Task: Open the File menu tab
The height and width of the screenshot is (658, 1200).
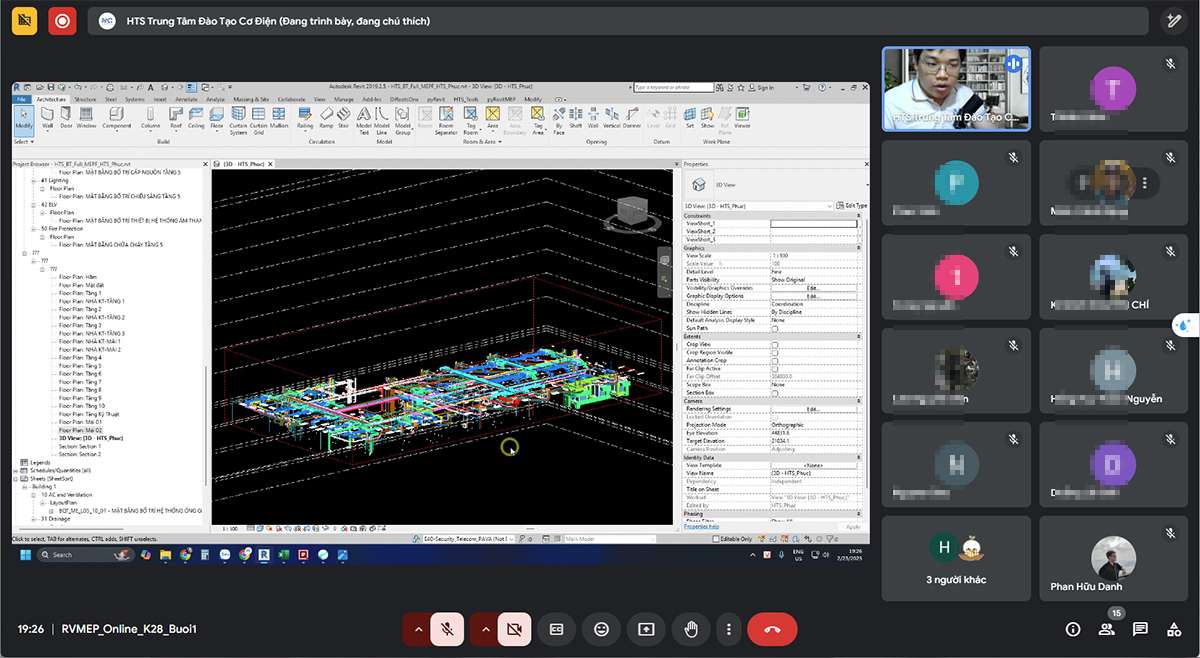Action: coord(21,99)
